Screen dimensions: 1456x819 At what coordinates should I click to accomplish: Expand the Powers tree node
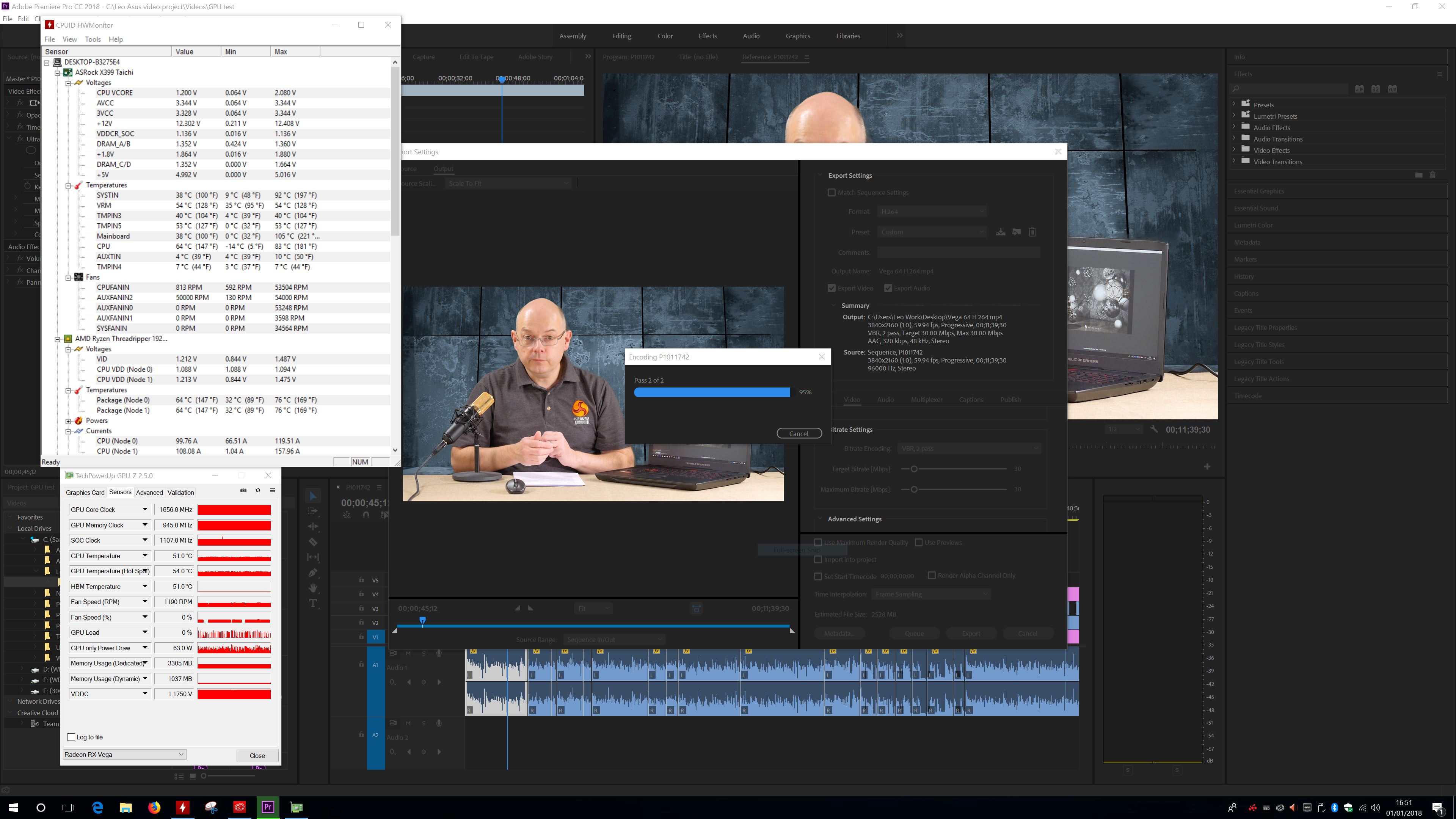pyautogui.click(x=68, y=421)
